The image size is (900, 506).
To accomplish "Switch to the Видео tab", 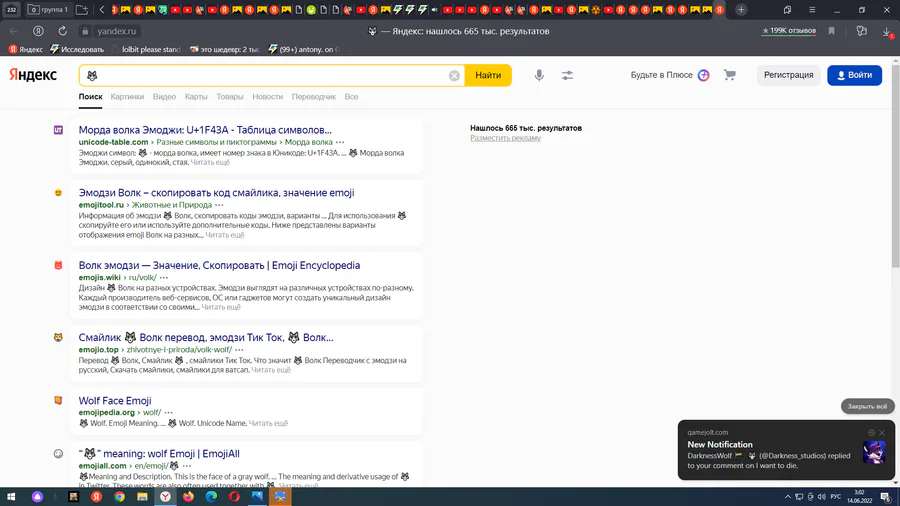I will pos(164,97).
